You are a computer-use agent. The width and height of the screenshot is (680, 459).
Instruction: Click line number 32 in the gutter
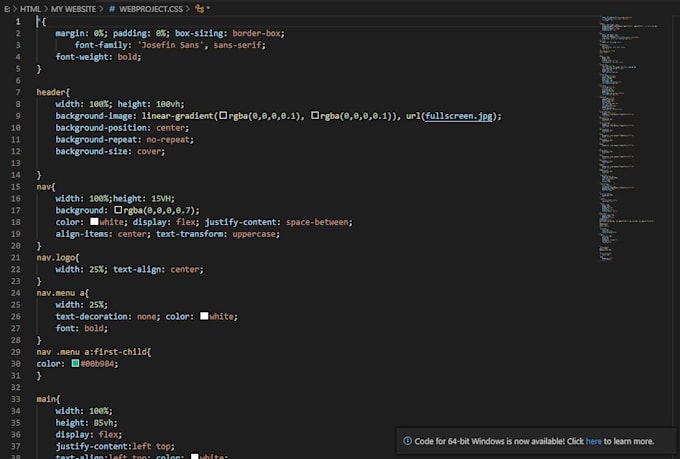pyautogui.click(x=16, y=387)
